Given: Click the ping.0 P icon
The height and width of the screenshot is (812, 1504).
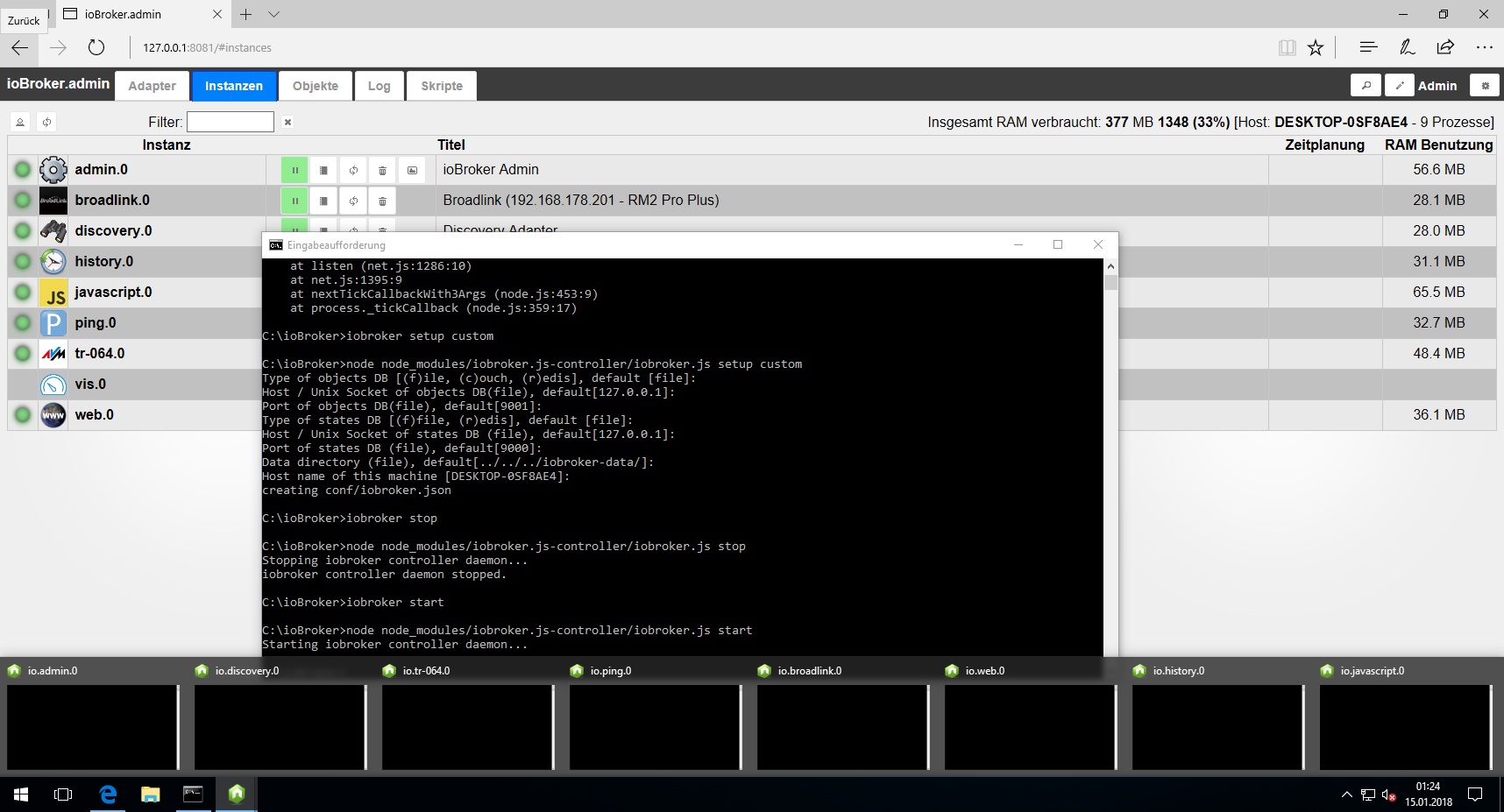Looking at the screenshot, I should tap(53, 323).
